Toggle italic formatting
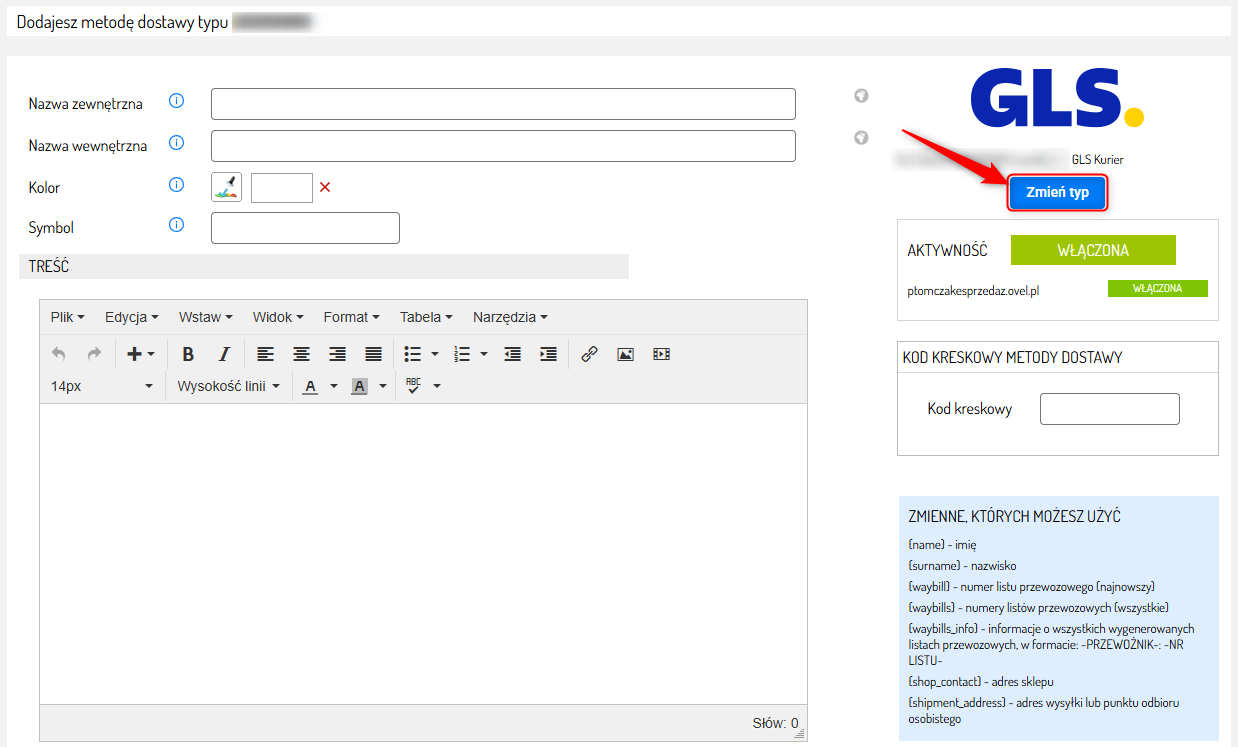The width and height of the screenshot is (1238, 747). [x=224, y=354]
